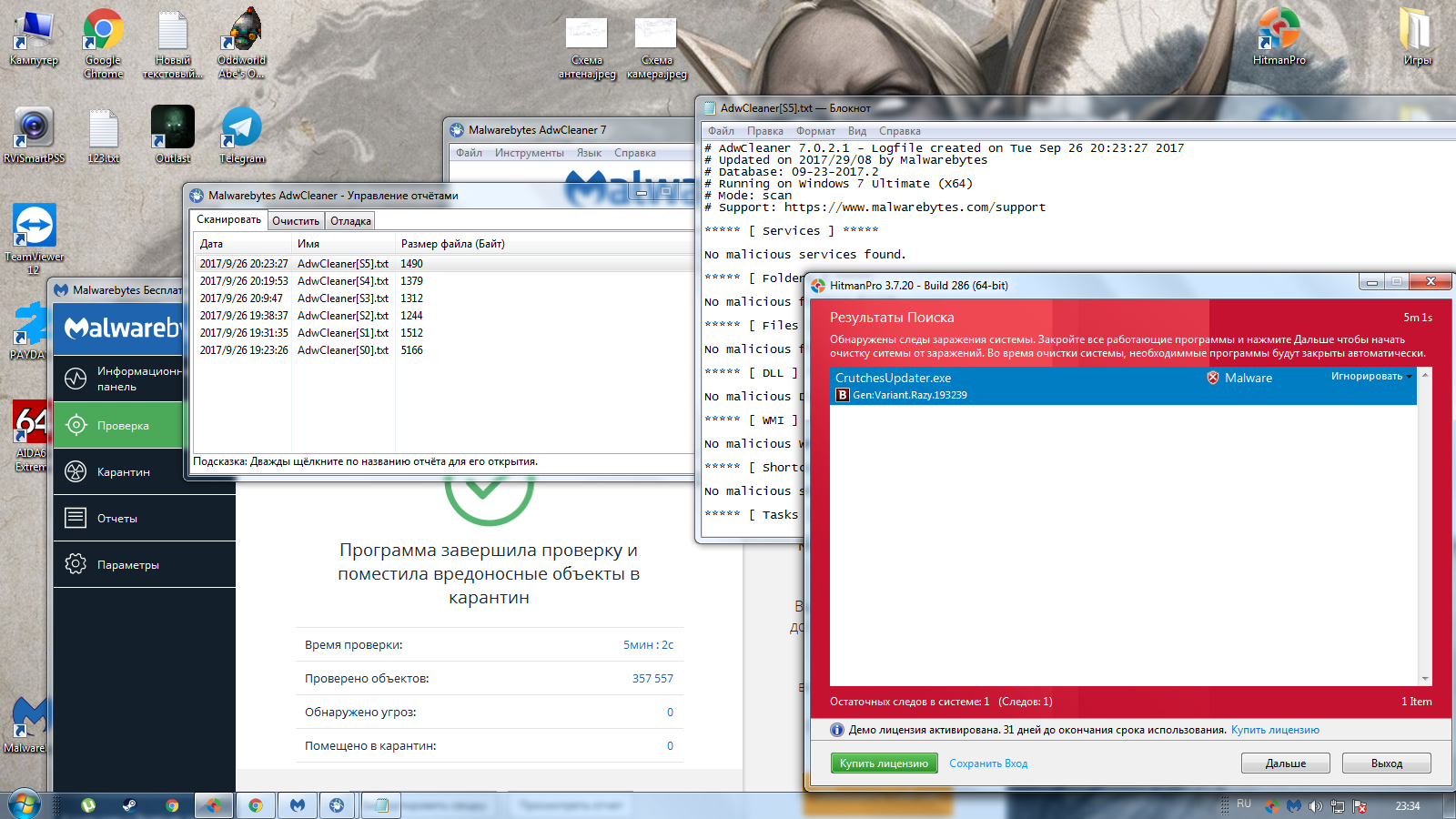Click the Malwarebytes tray icon
This screenshot has width=1456, height=819.
(x=1294, y=806)
